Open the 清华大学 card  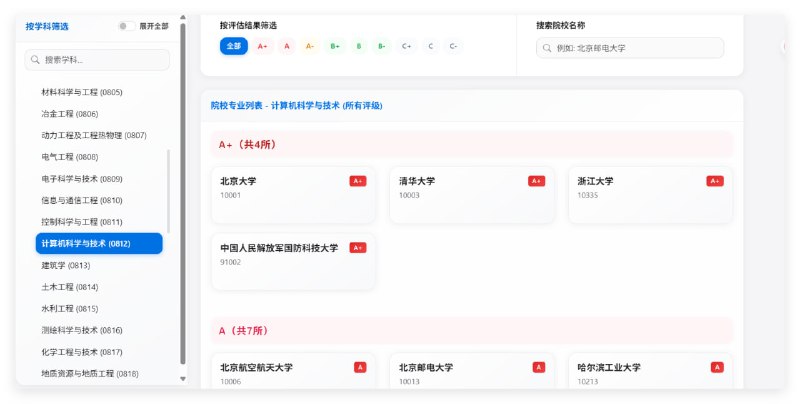[472, 195]
